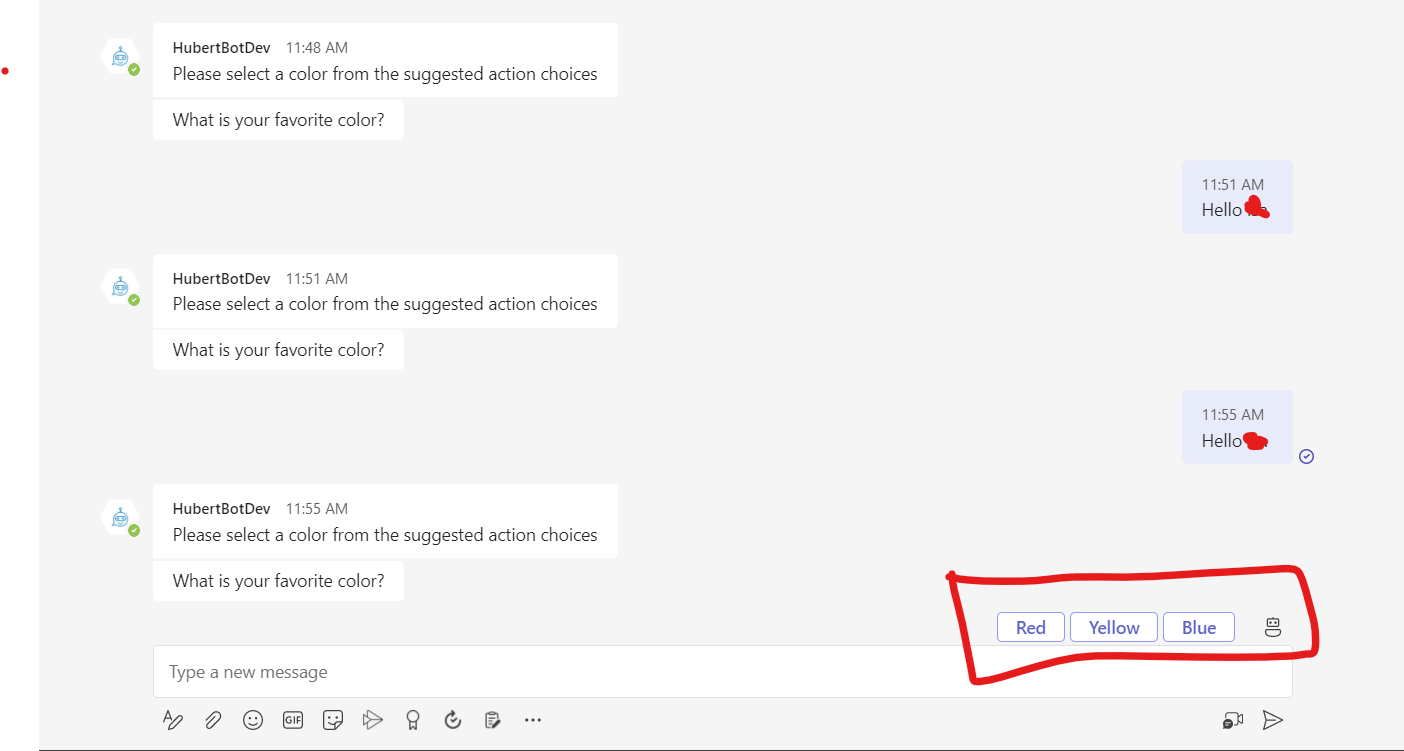Start a Meet Now video call
Viewport: 1404px width, 751px height.
(x=1232, y=719)
